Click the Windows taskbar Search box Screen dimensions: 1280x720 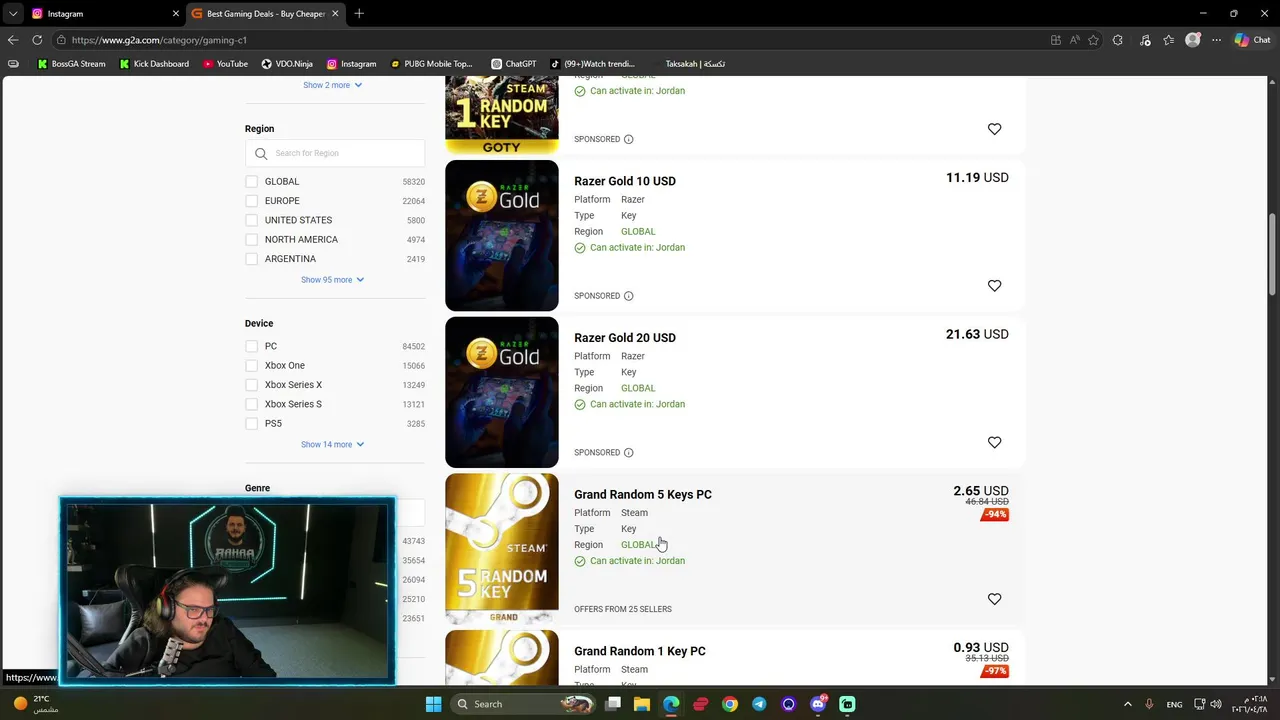tap(522, 704)
